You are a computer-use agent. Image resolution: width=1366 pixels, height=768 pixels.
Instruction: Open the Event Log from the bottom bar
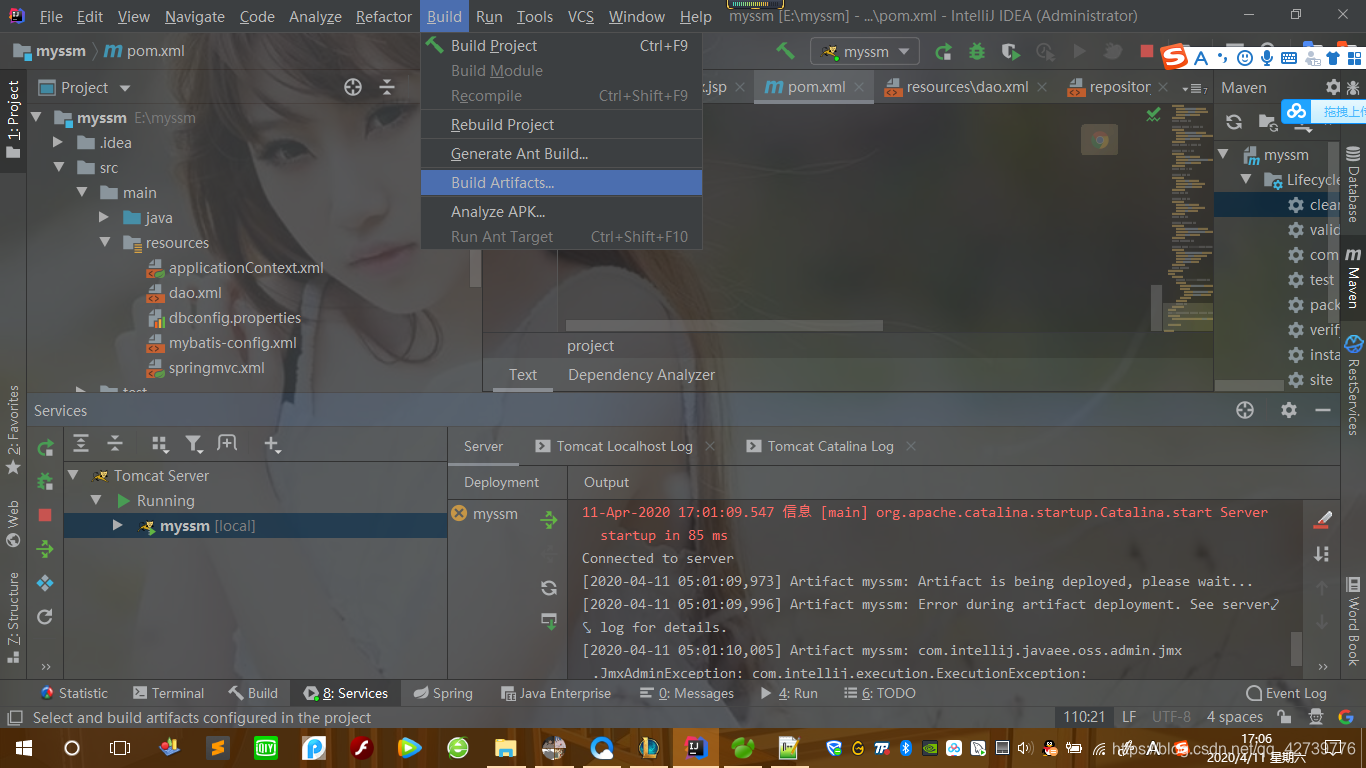click(x=1286, y=693)
